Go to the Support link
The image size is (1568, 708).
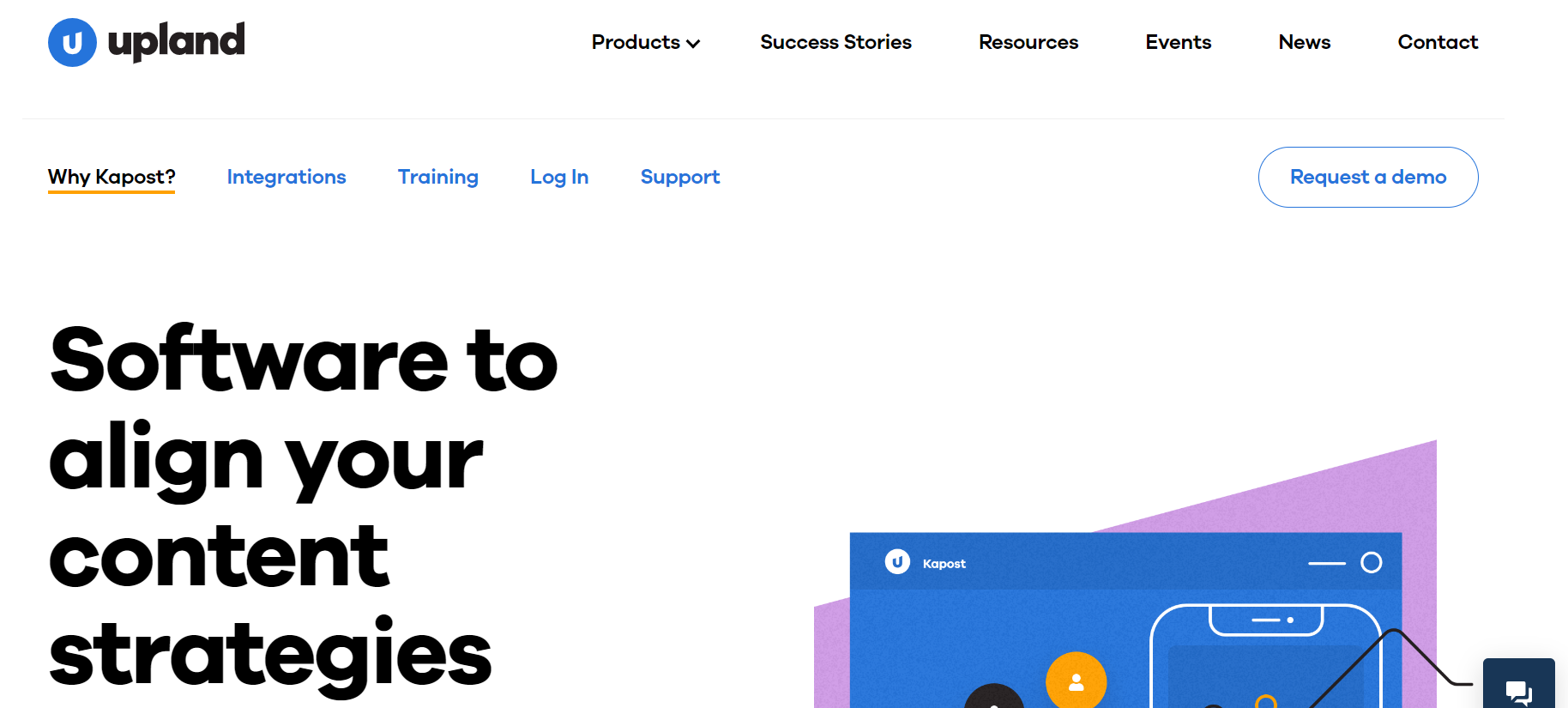coord(679,177)
